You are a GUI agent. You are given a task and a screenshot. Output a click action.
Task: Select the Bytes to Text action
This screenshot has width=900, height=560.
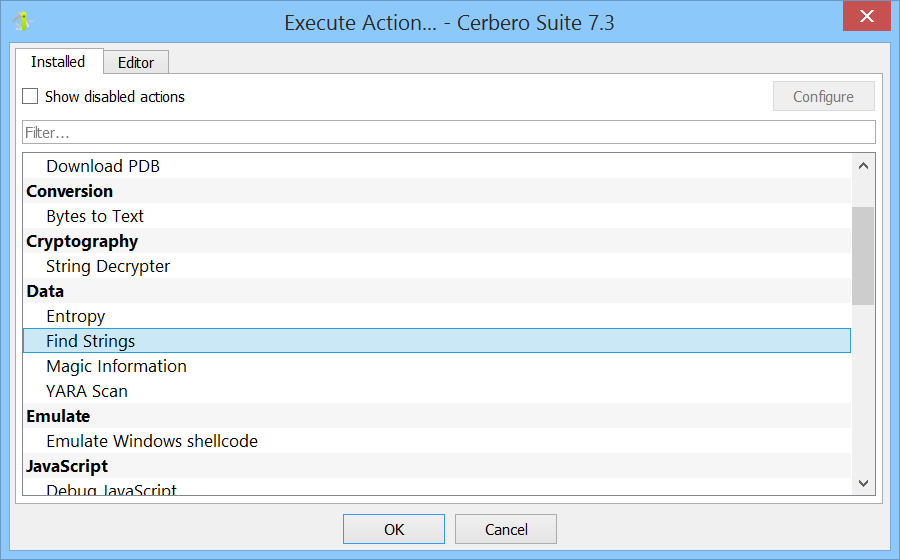pyautogui.click(x=95, y=216)
